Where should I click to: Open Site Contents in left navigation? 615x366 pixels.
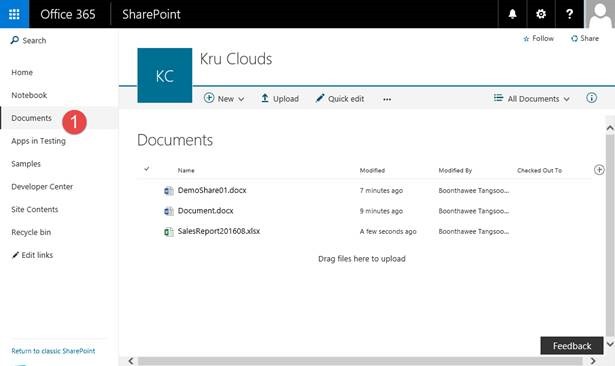35,209
